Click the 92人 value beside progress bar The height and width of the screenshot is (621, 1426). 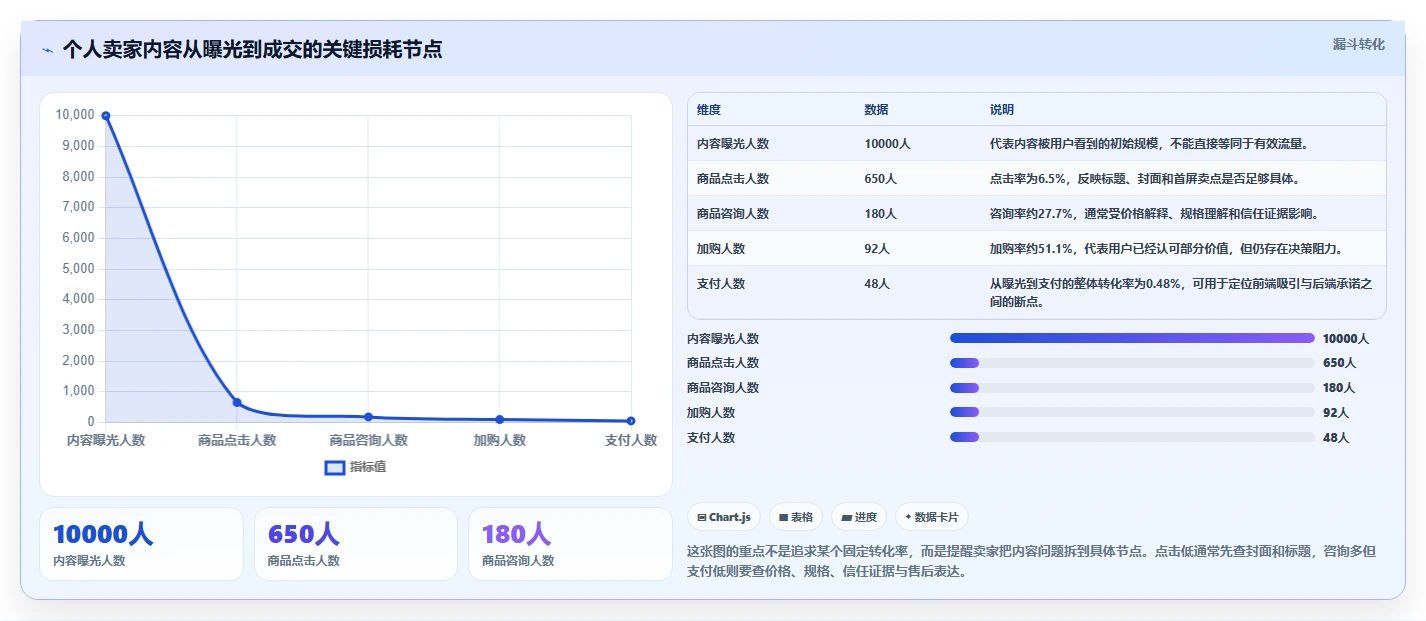[x=1335, y=412]
